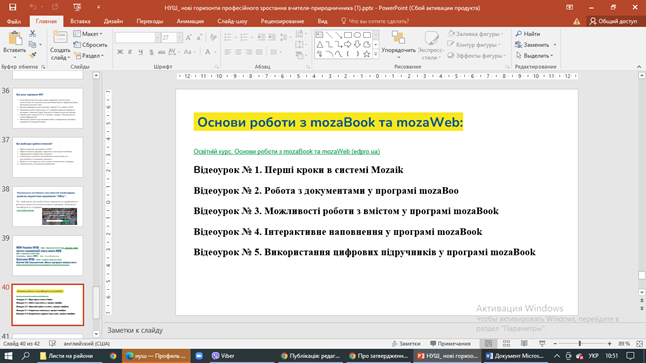Select the rectangle shape in the gallery
The image size is (646, 363).
point(348,35)
